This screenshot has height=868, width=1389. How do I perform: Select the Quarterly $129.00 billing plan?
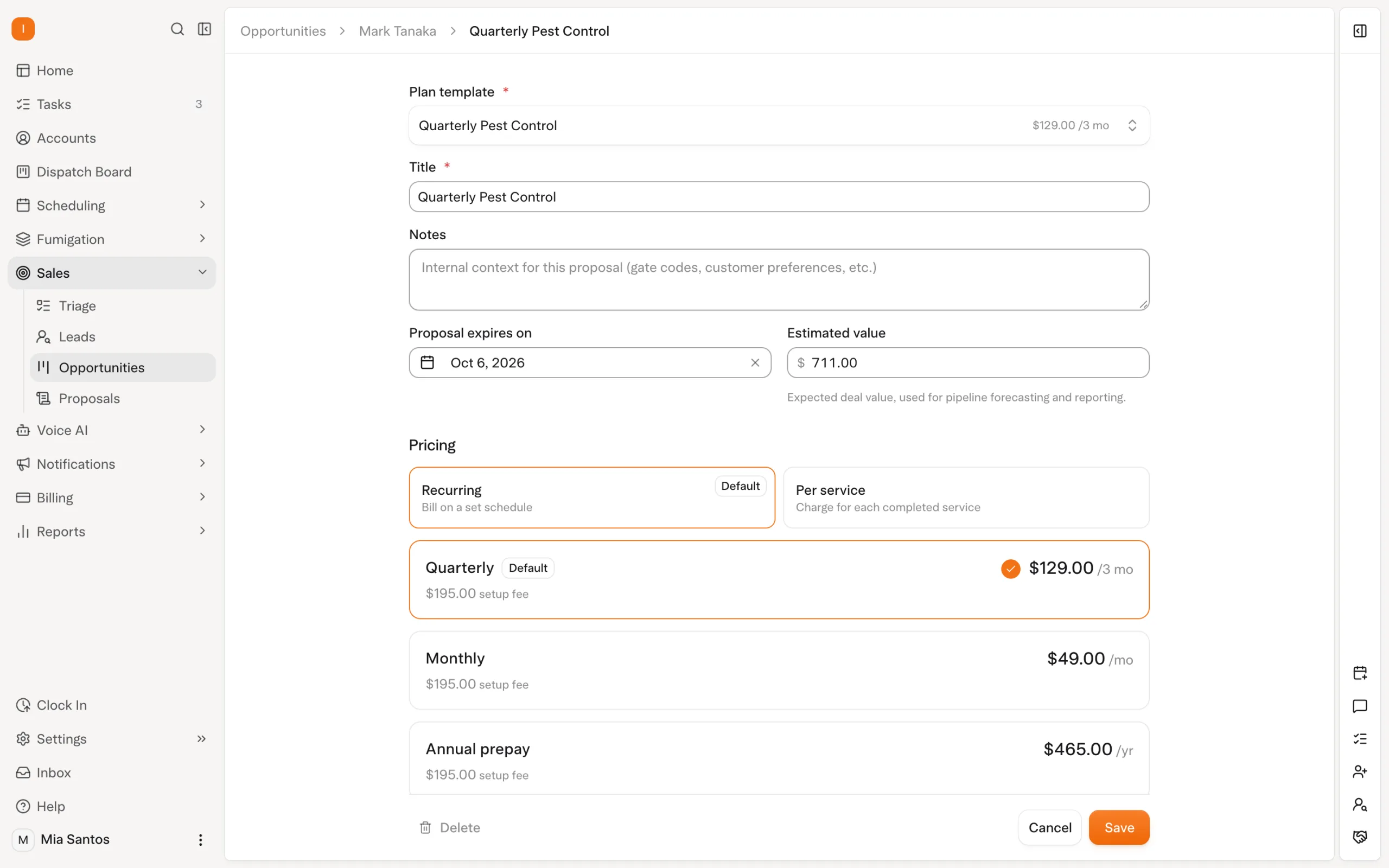coord(779,580)
